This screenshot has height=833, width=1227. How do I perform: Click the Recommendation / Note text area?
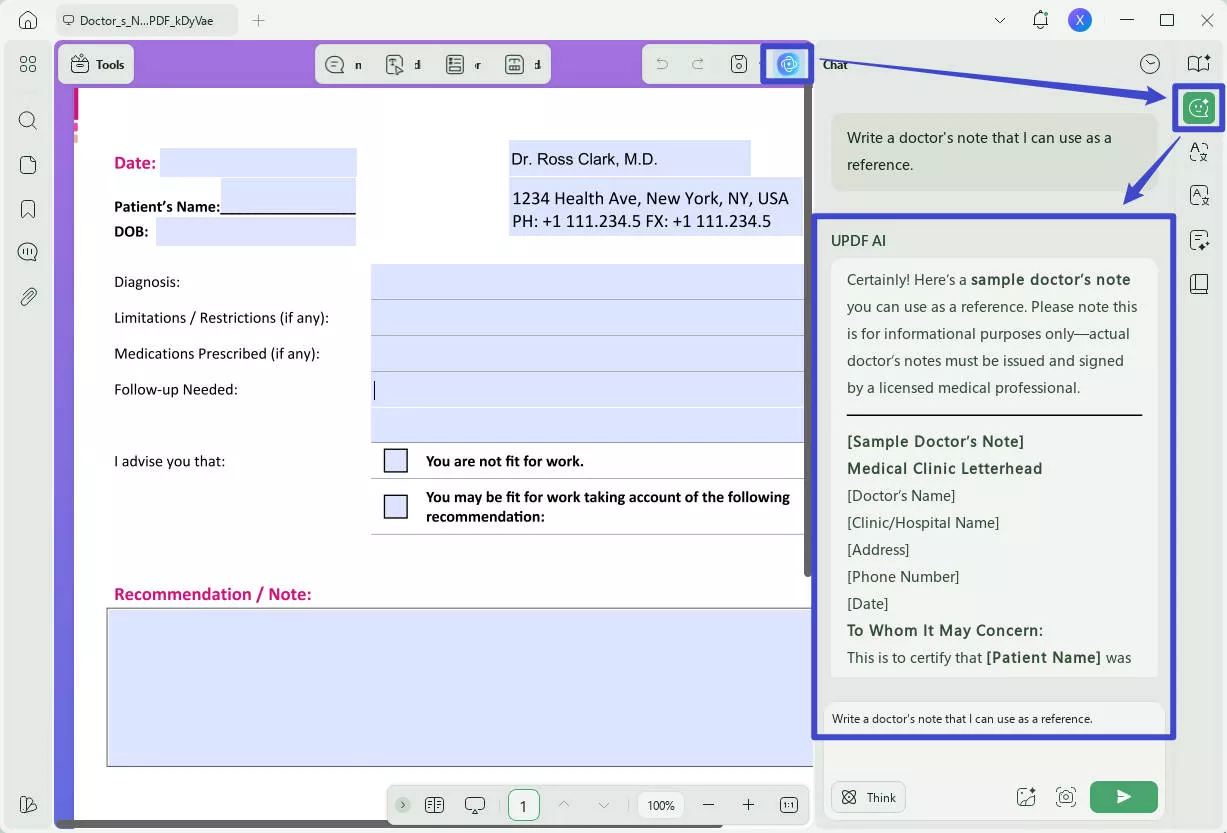click(460, 687)
